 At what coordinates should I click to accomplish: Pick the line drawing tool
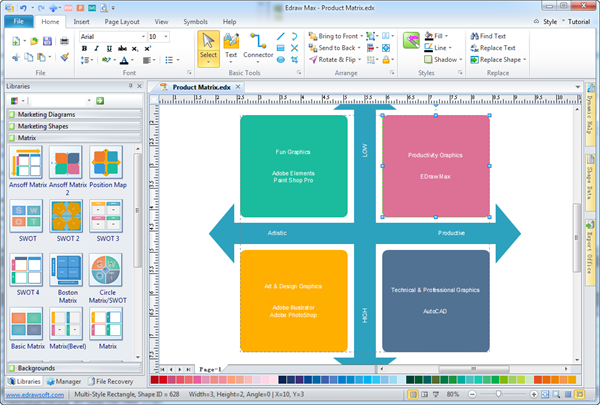pyautogui.click(x=280, y=36)
